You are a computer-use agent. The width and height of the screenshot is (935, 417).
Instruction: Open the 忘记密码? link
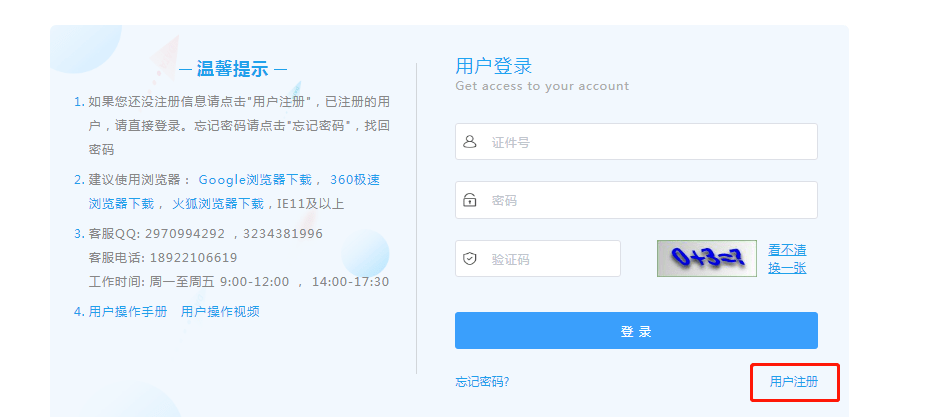482,382
